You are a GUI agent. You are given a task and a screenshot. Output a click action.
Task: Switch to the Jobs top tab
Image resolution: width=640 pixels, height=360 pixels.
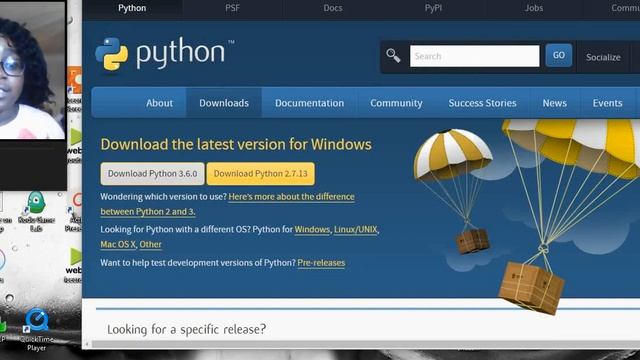coord(534,8)
